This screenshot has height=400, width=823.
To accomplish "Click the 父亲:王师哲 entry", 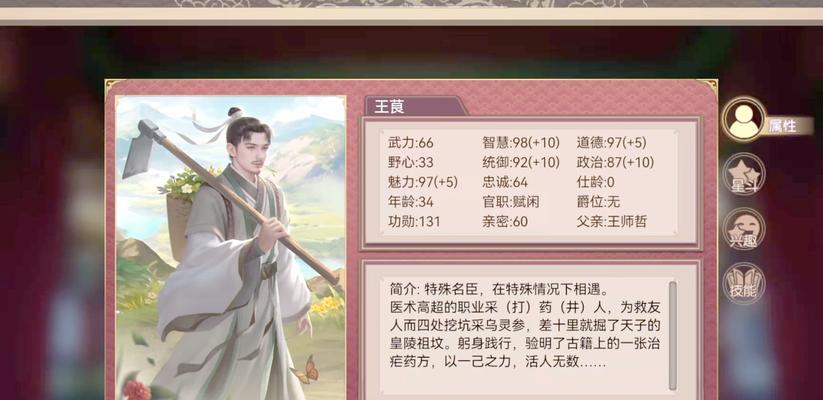I will [611, 222].
